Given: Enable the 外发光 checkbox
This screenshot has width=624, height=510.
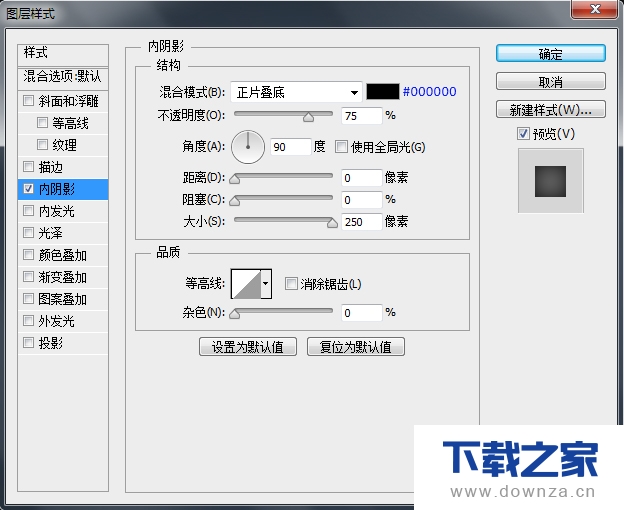Looking at the screenshot, I should click(28, 320).
